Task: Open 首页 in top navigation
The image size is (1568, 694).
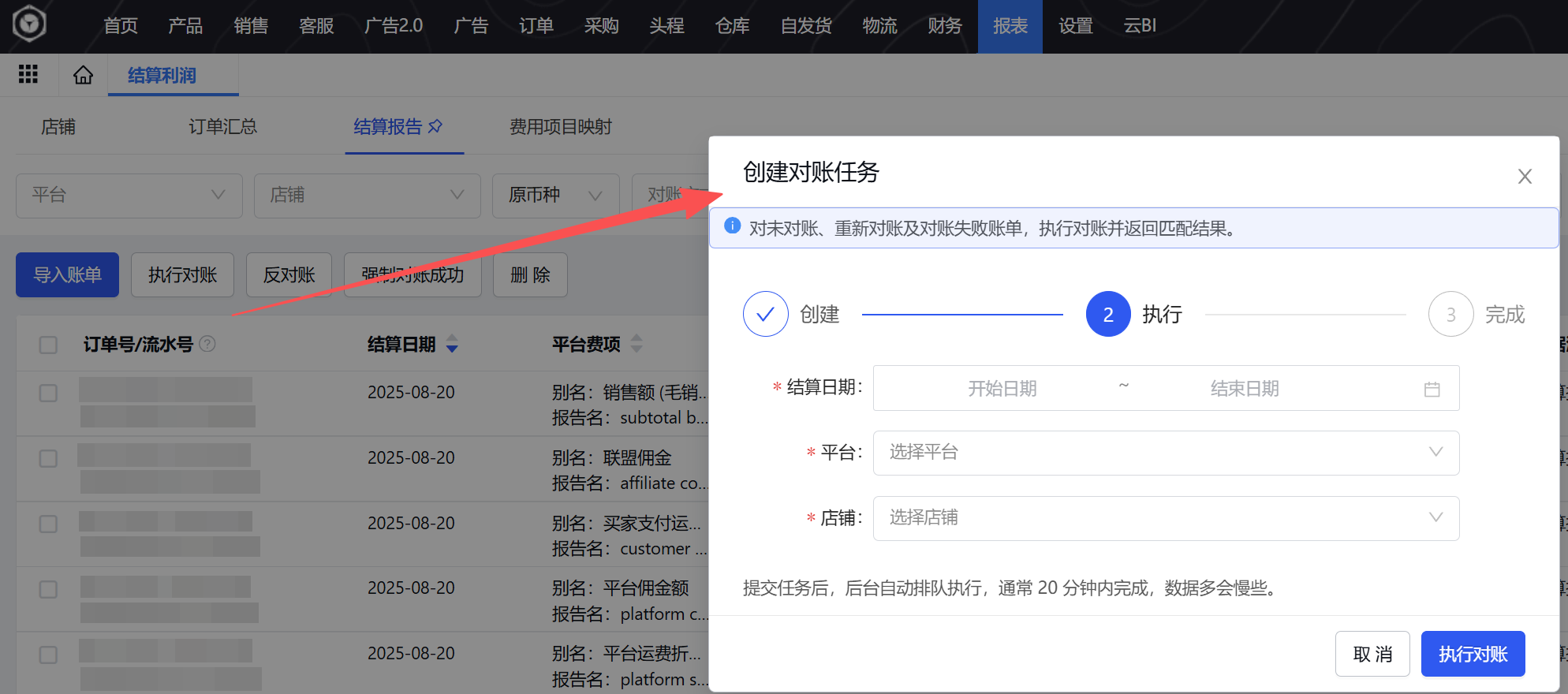Action: [x=121, y=26]
